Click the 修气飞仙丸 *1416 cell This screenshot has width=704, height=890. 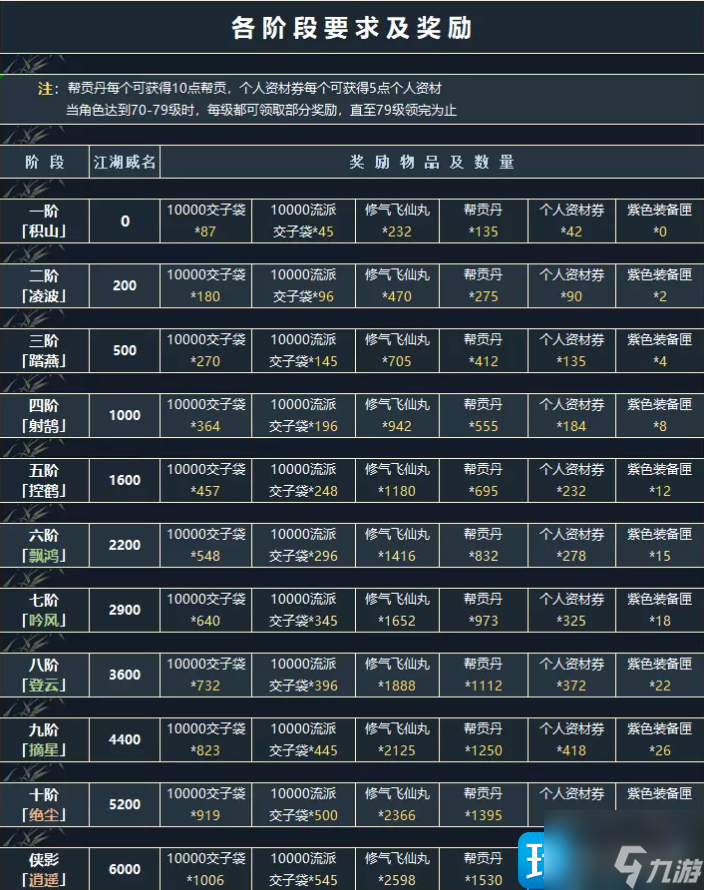coord(397,545)
